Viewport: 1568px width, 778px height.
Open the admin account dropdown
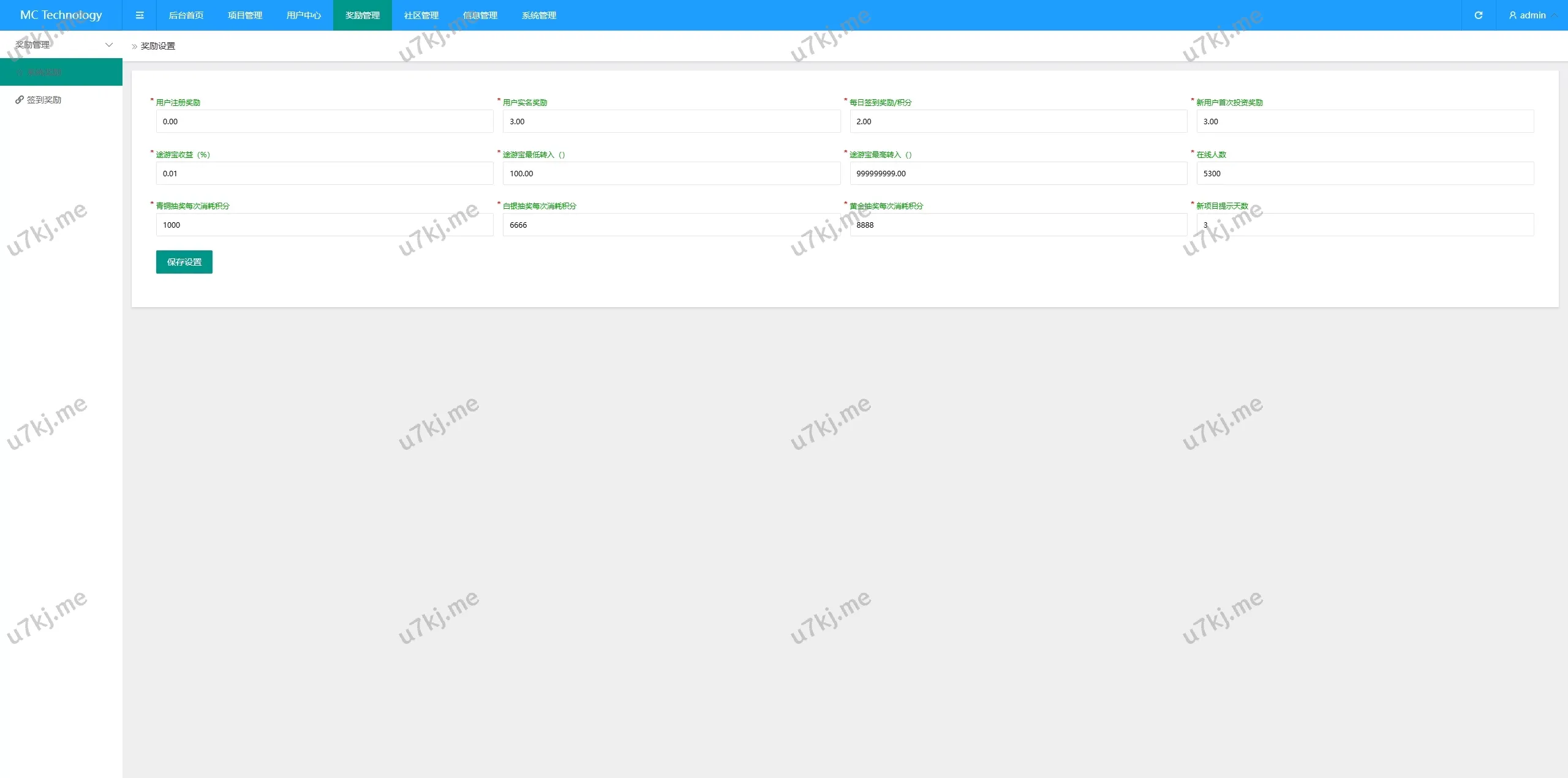point(1532,15)
